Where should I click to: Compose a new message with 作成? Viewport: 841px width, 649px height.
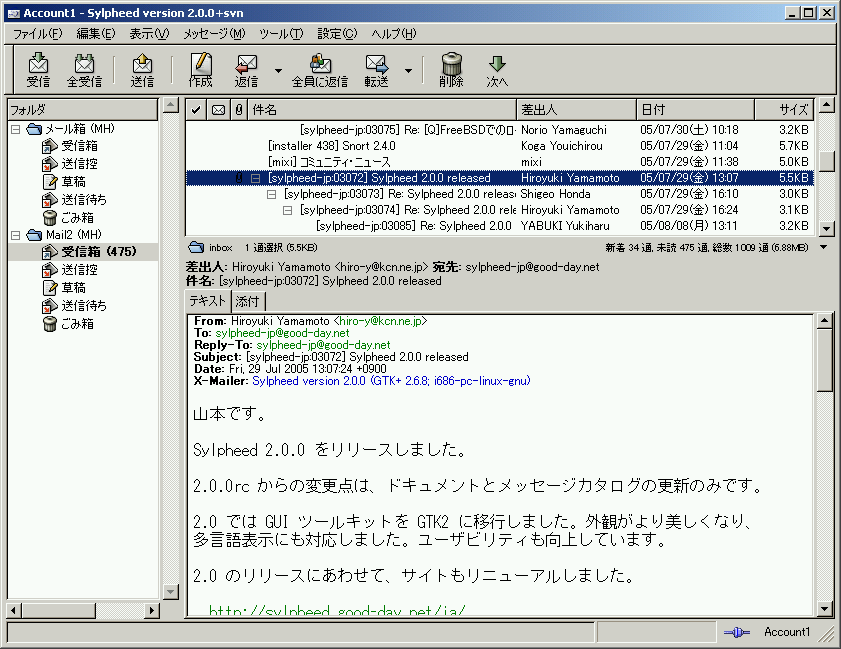tap(201, 70)
